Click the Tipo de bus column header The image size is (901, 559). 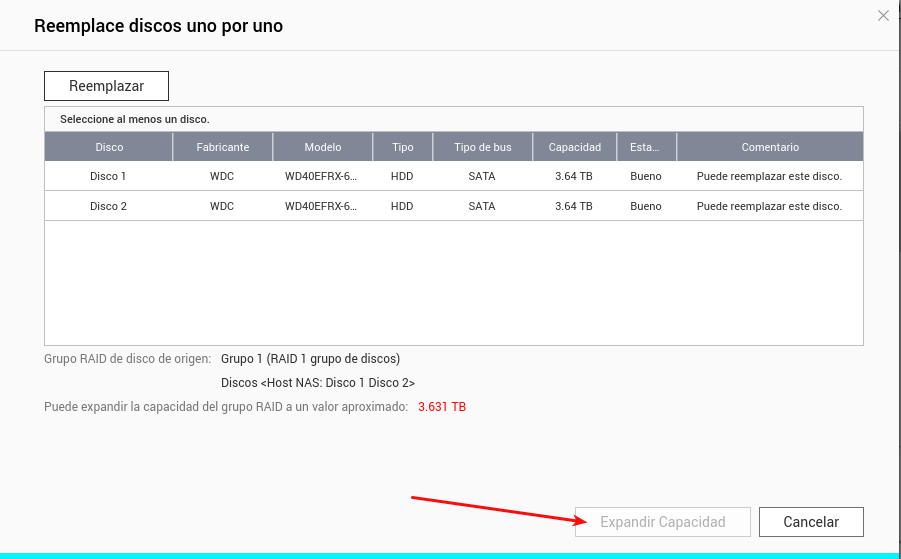click(482, 147)
